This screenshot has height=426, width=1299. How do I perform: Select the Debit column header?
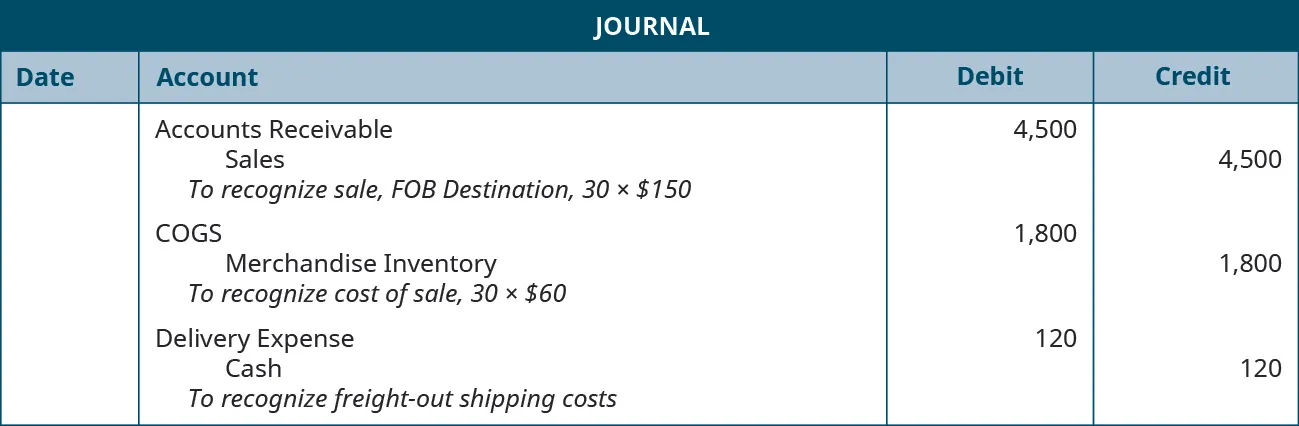[x=990, y=77]
